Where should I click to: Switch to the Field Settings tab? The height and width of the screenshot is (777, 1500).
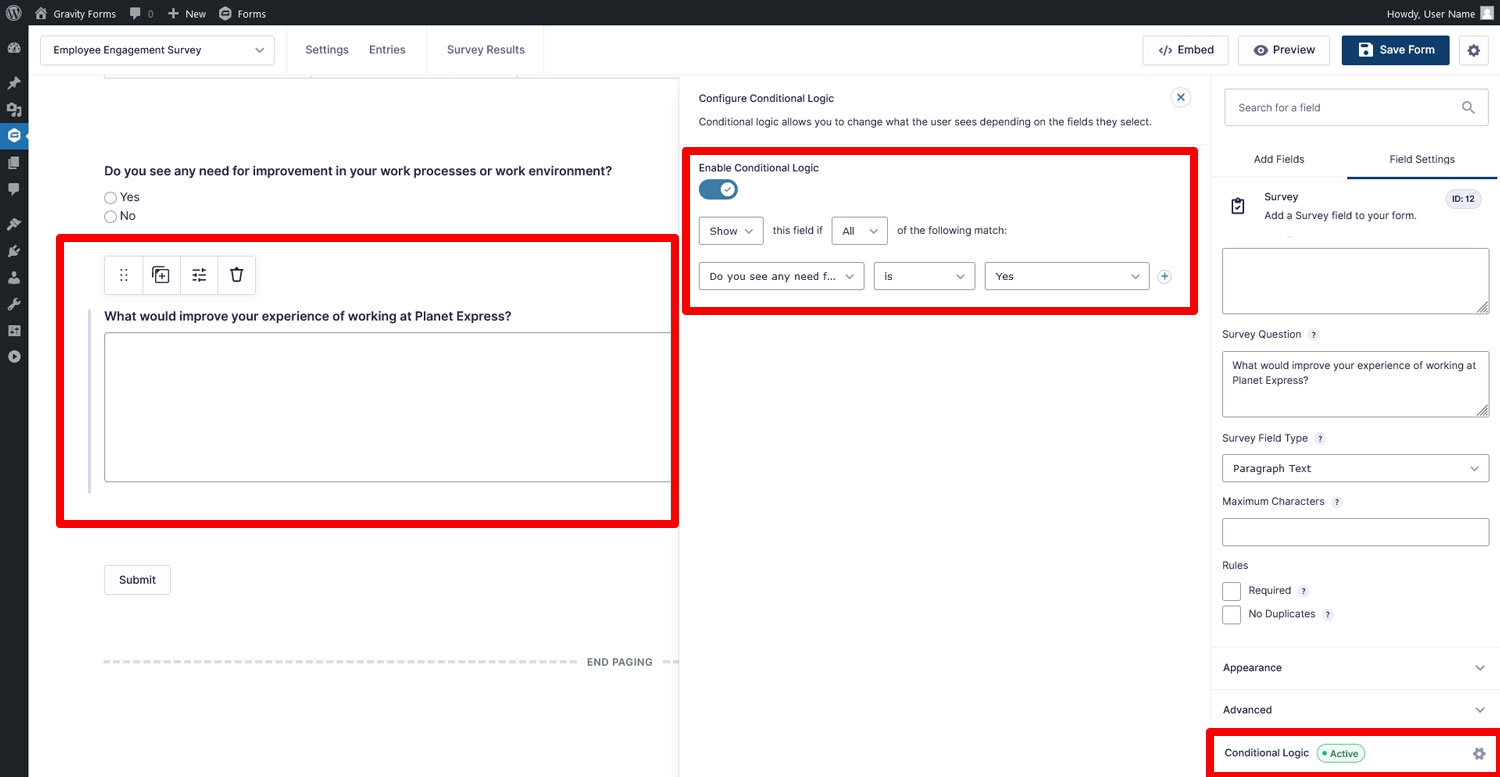click(x=1422, y=160)
